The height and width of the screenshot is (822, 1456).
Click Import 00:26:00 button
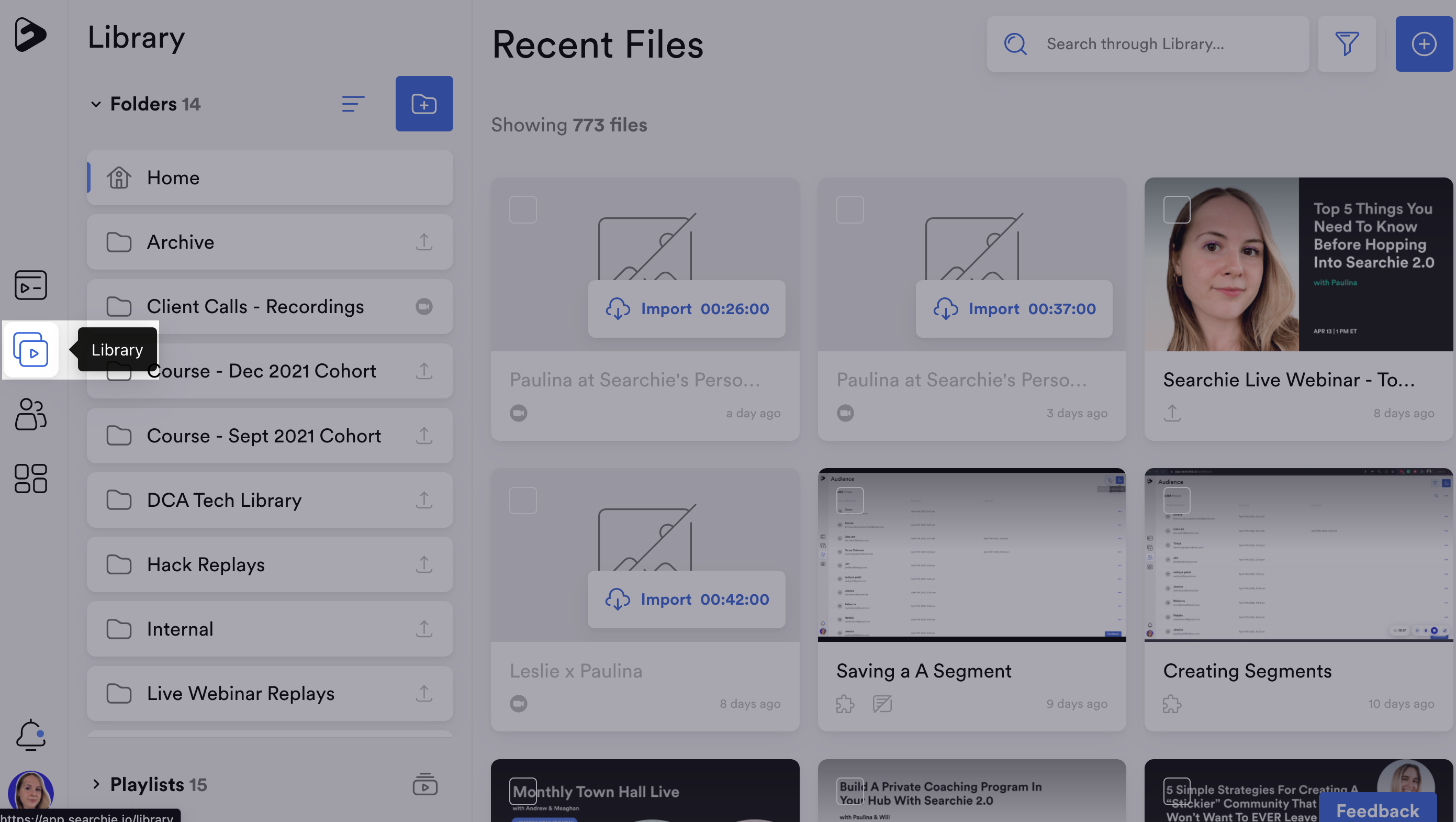686,309
